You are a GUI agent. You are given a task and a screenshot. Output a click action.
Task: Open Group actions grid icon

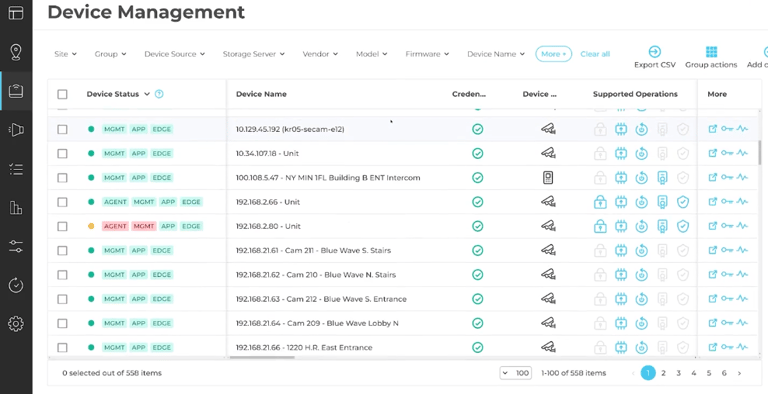[711, 52]
